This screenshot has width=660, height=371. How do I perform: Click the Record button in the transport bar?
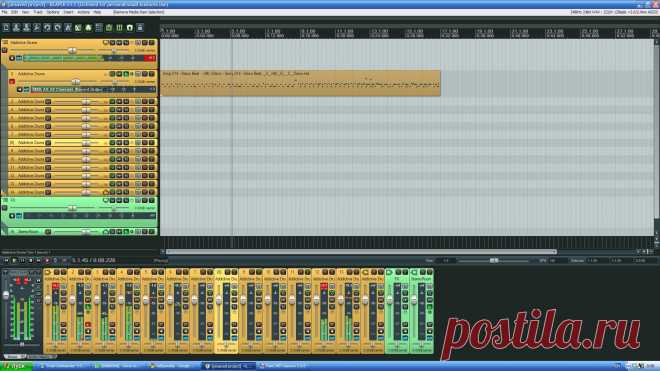pos(47,261)
